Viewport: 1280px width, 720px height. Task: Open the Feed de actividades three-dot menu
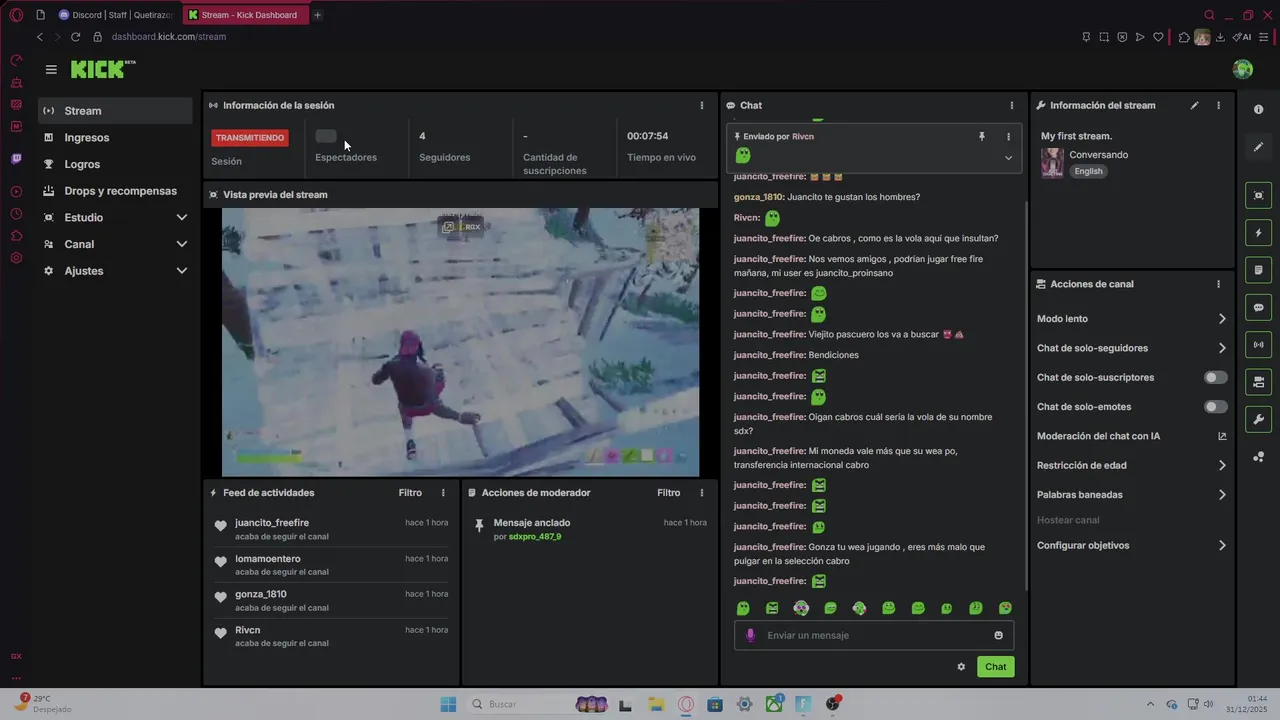[444, 493]
